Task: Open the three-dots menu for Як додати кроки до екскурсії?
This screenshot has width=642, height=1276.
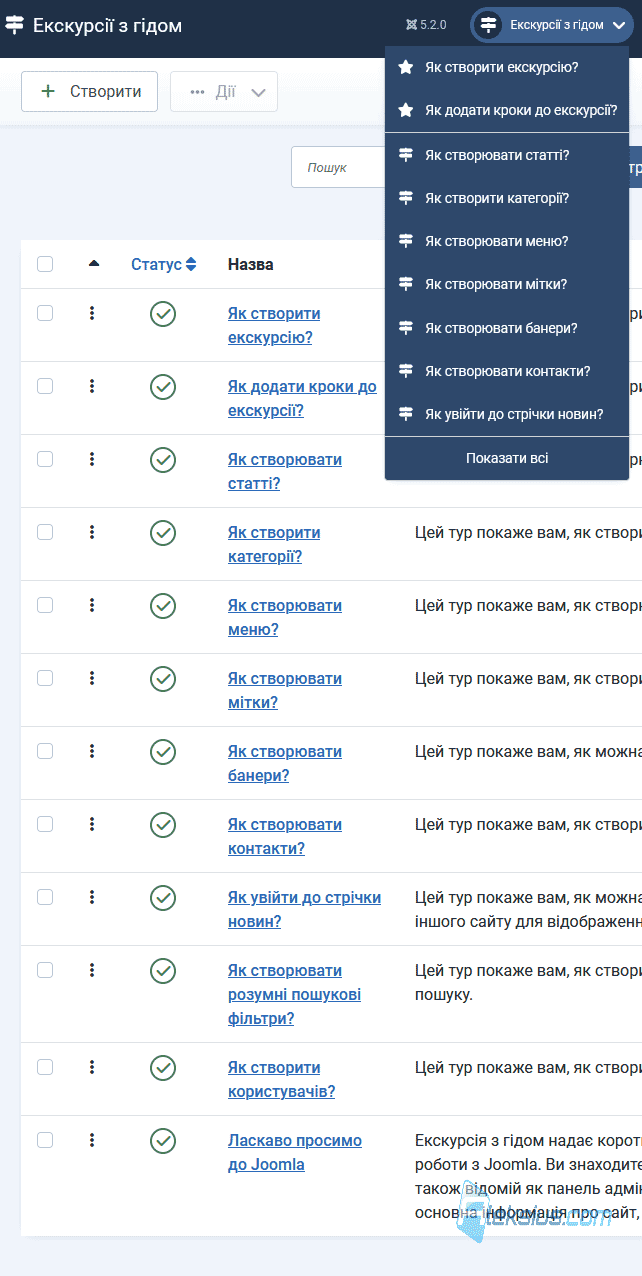Action: [92, 386]
